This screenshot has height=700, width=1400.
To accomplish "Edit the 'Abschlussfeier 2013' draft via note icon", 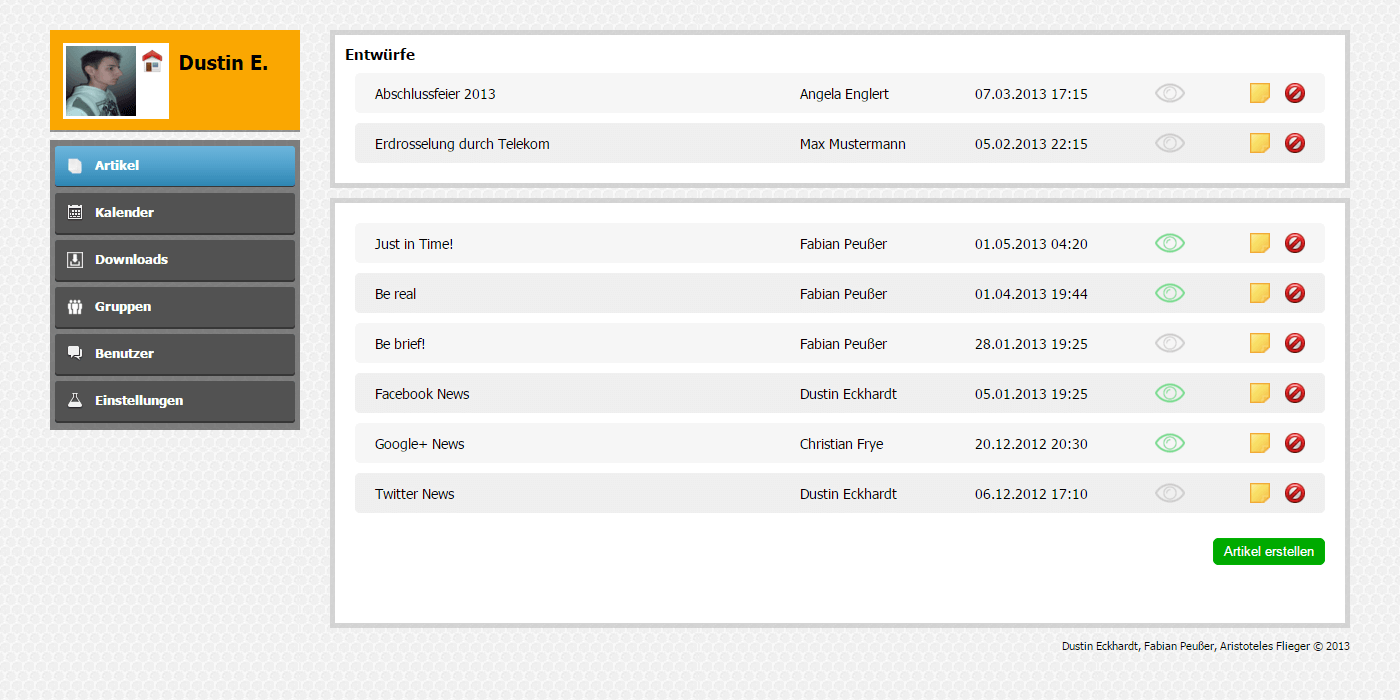I will coord(1260,93).
